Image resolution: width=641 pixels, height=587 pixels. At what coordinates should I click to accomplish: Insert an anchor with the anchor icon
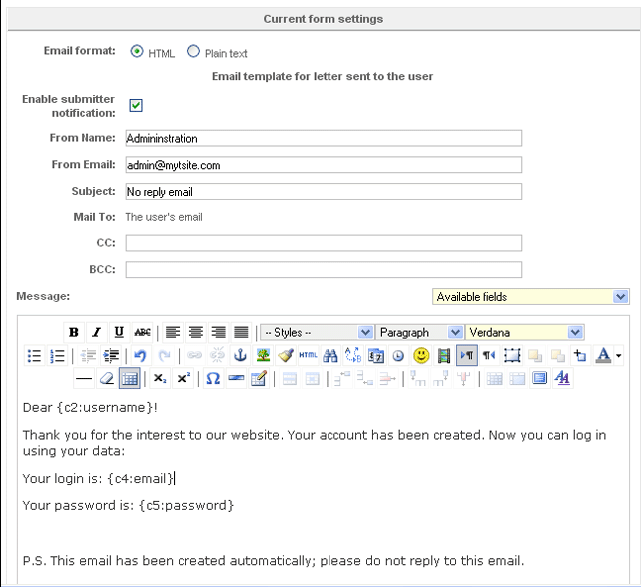[x=240, y=356]
